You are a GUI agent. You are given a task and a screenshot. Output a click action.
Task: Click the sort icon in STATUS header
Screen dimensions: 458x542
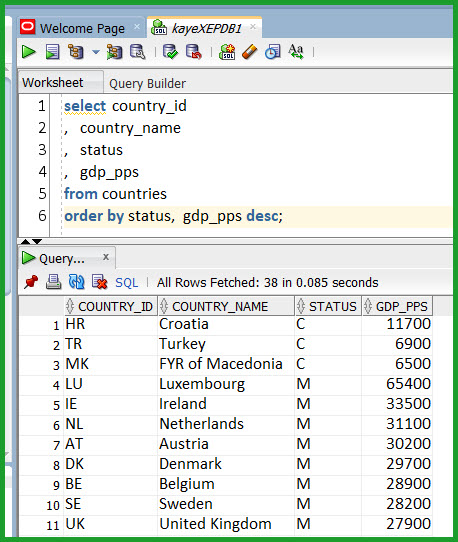pyautogui.click(x=301, y=306)
